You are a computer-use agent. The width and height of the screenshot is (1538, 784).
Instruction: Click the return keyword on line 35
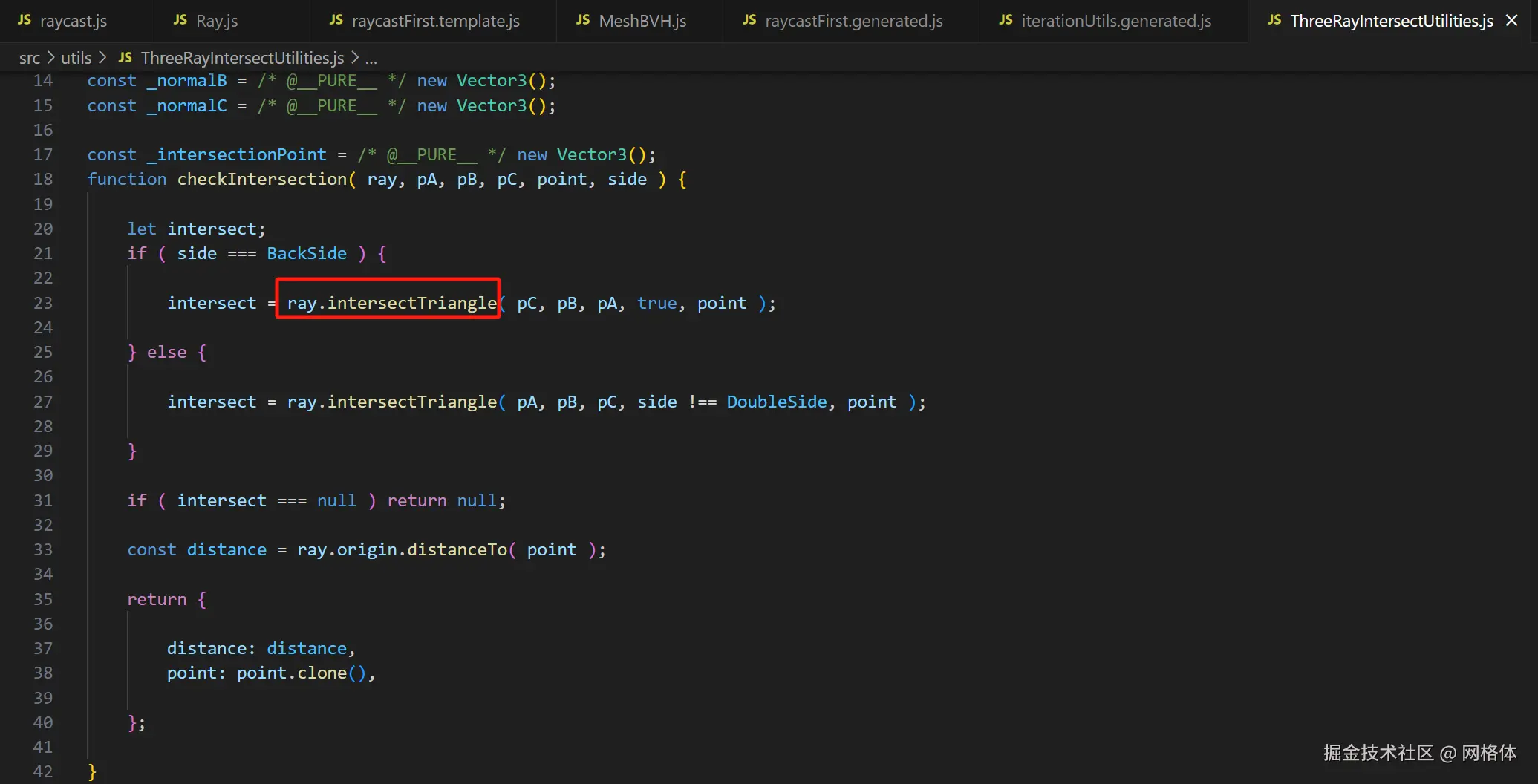157,599
